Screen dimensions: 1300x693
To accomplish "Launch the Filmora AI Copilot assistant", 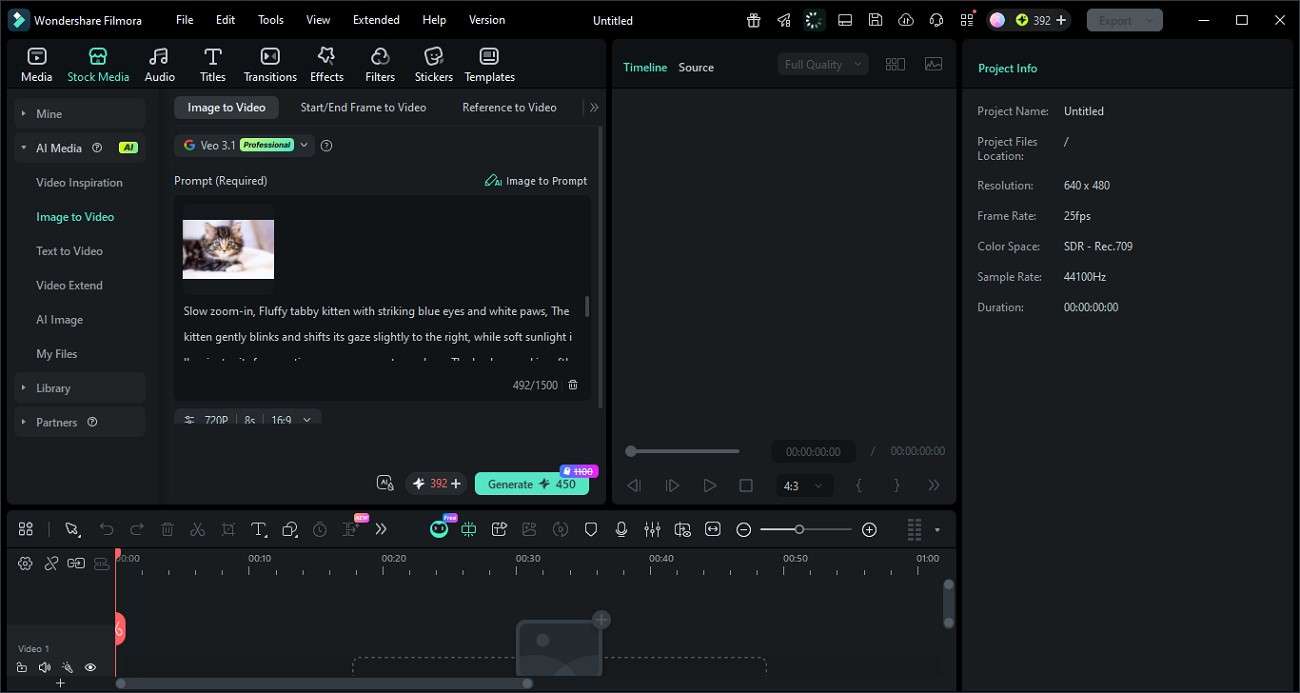I will [x=439, y=529].
